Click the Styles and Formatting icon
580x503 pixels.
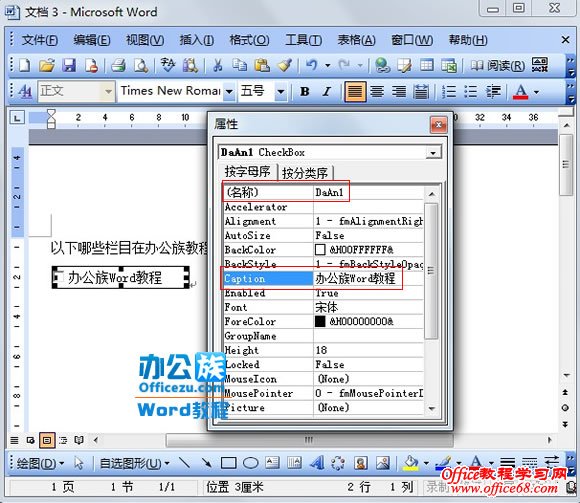coord(25,91)
